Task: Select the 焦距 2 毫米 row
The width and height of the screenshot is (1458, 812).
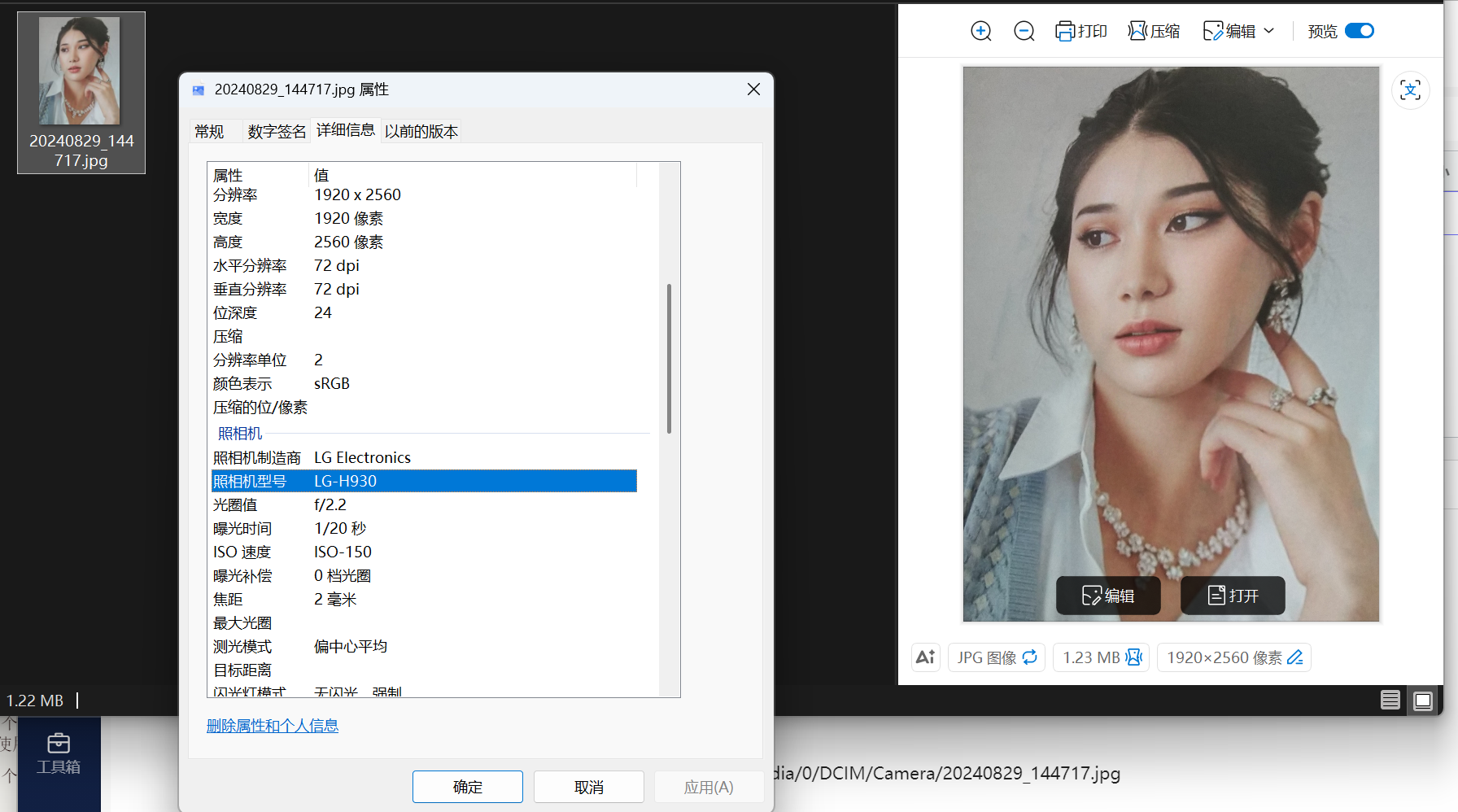Action: point(423,600)
